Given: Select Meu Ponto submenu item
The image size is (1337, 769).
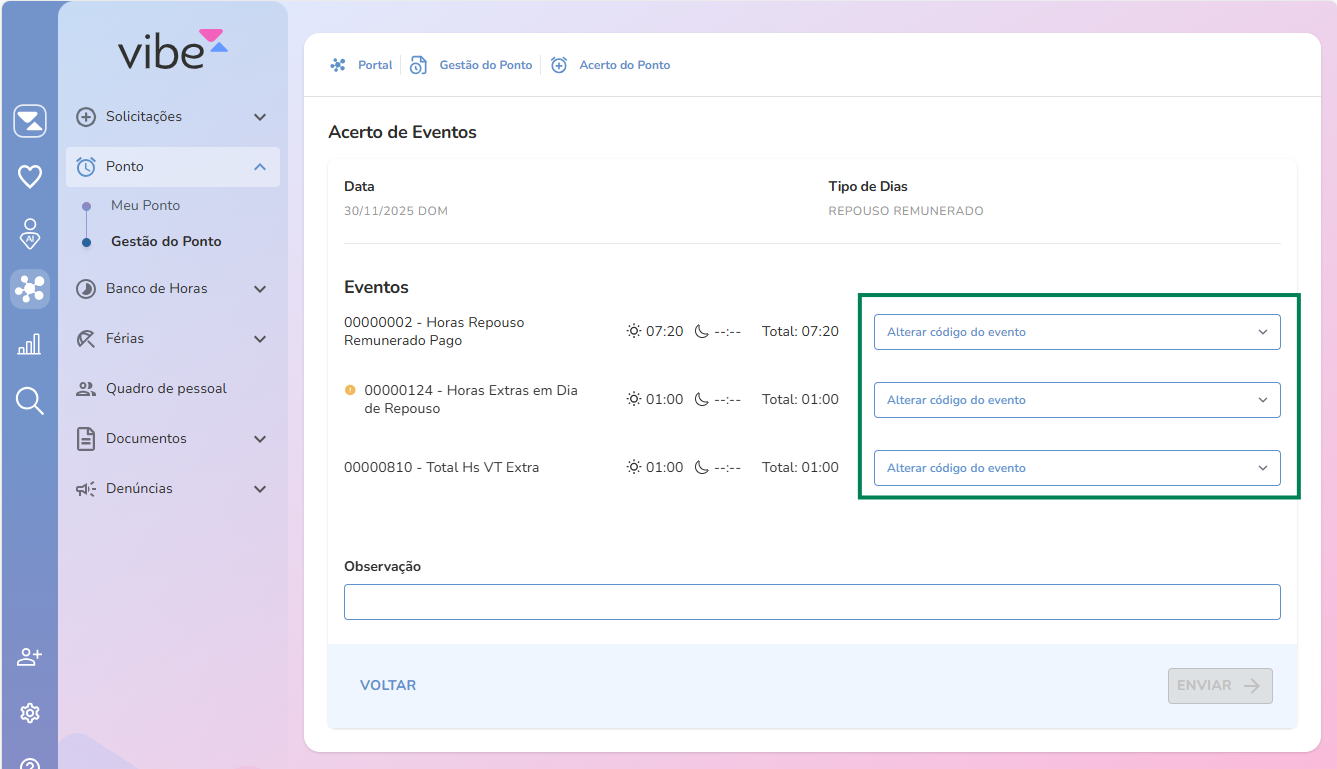Looking at the screenshot, I should pos(146,205).
